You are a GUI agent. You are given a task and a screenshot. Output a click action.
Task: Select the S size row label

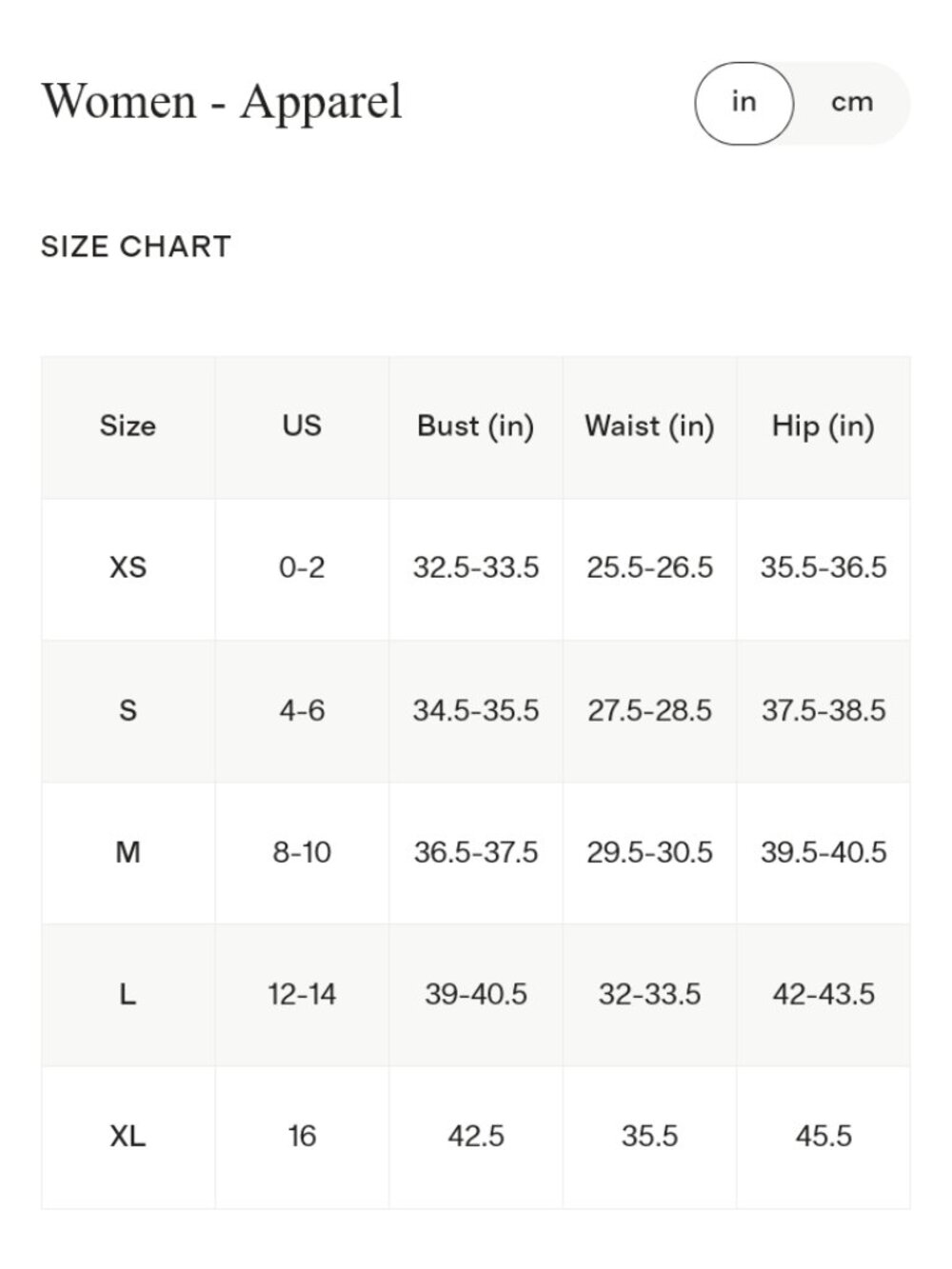coord(128,711)
